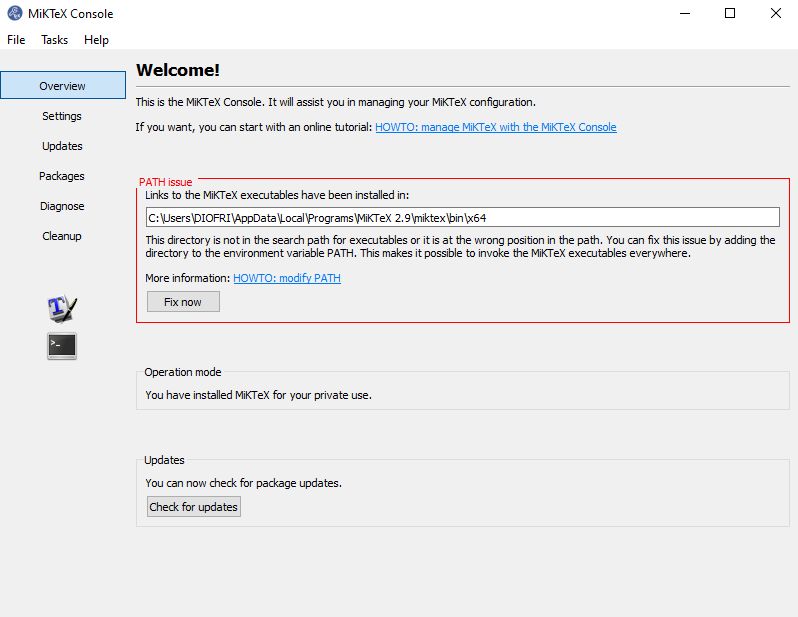
Task: Close the MiKTeX Console window
Action: pos(776,13)
